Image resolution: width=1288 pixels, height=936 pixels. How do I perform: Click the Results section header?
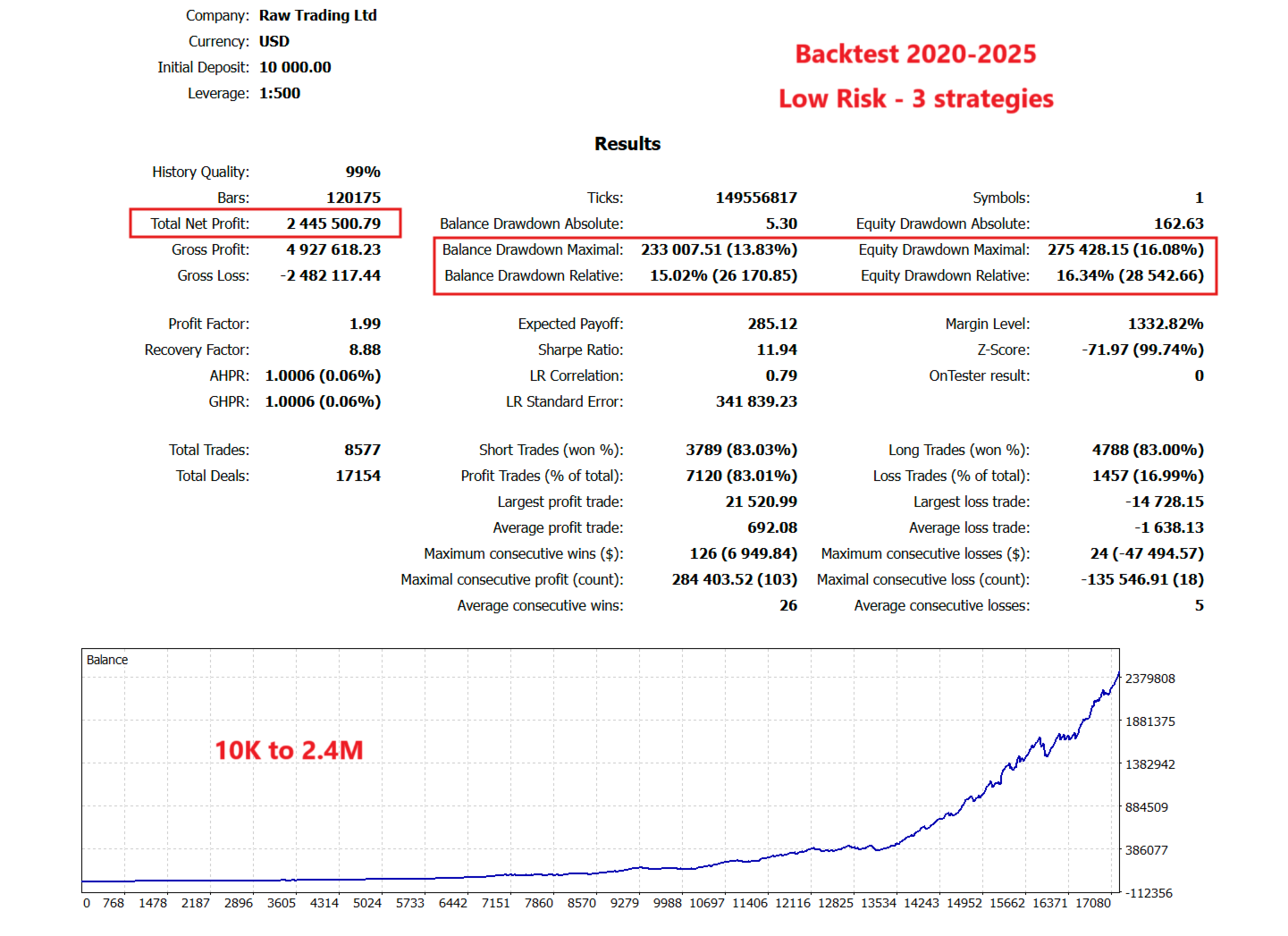[627, 143]
